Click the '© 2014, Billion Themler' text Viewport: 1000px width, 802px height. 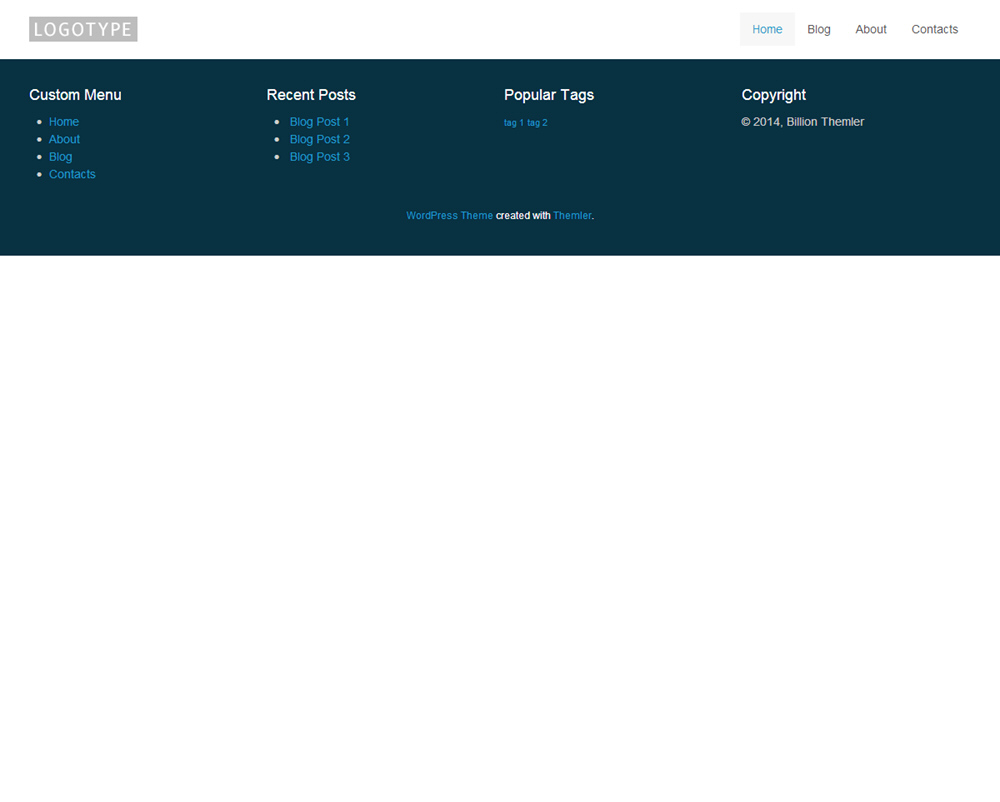(x=803, y=122)
